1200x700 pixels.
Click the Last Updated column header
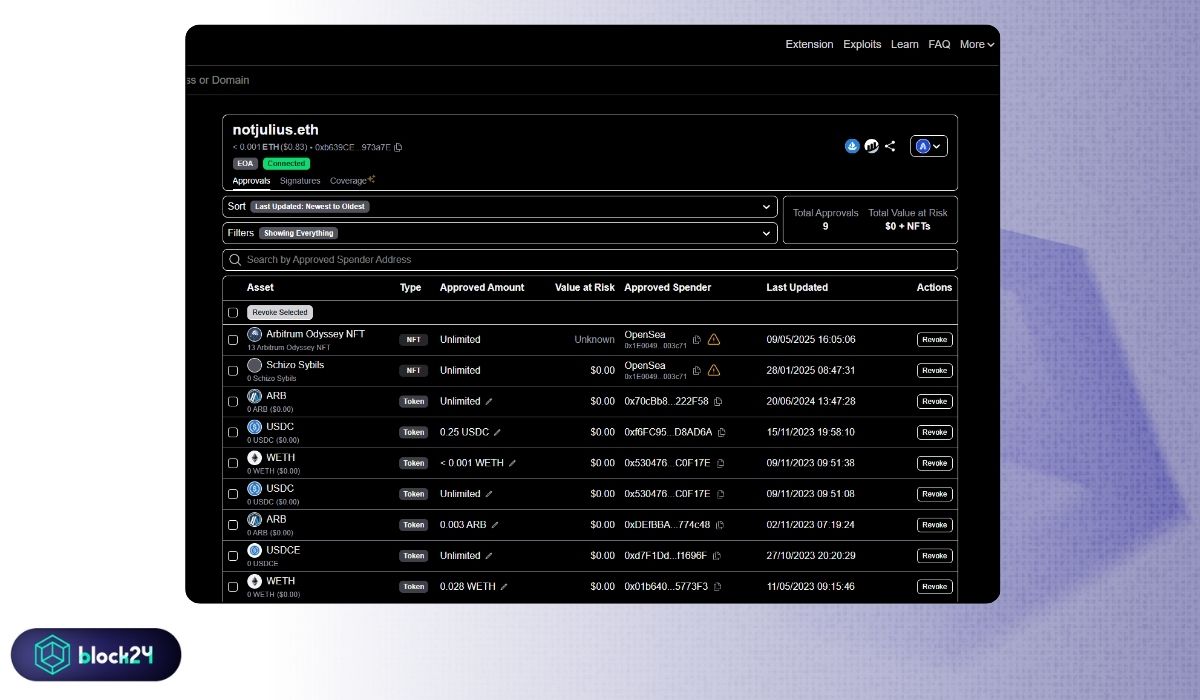coord(797,287)
